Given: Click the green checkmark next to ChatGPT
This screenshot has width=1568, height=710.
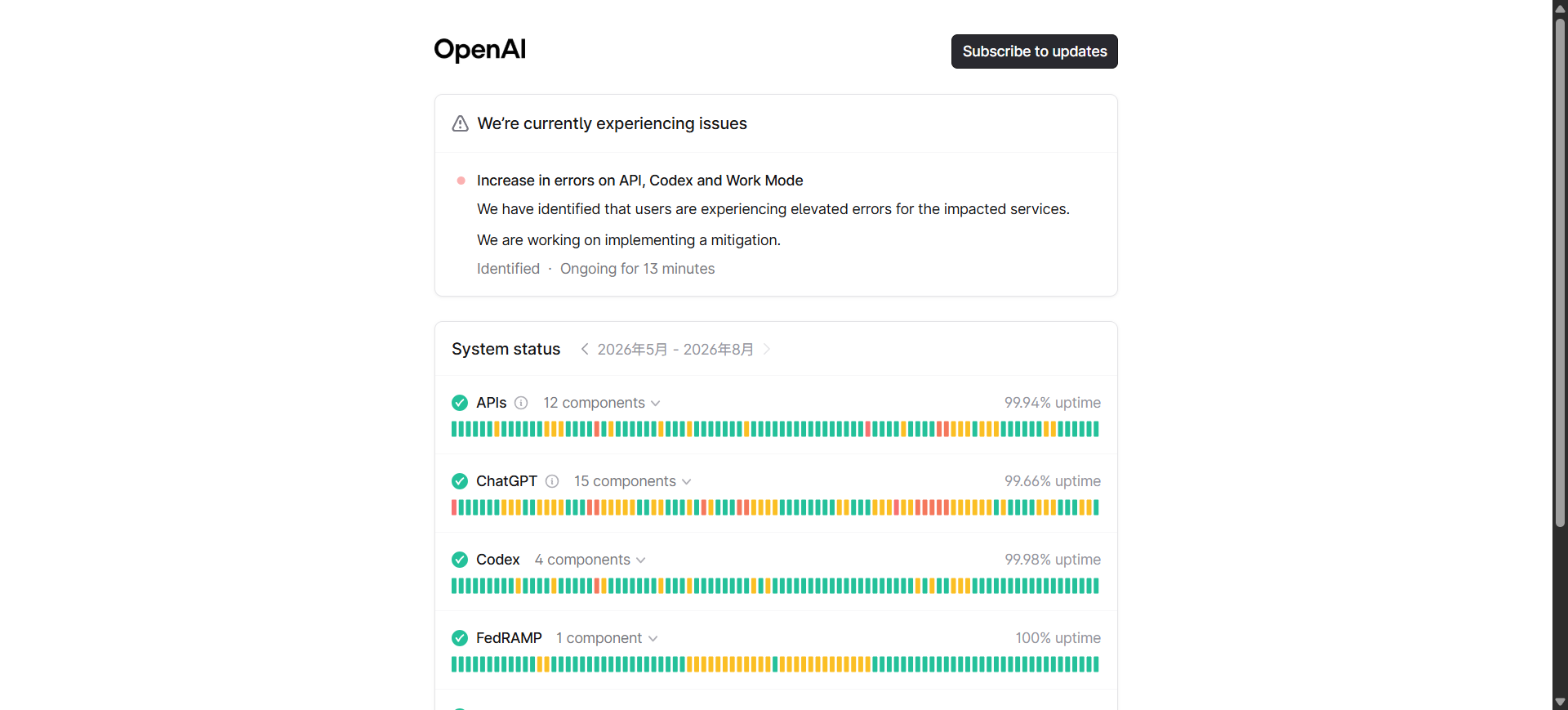Looking at the screenshot, I should tap(460, 481).
